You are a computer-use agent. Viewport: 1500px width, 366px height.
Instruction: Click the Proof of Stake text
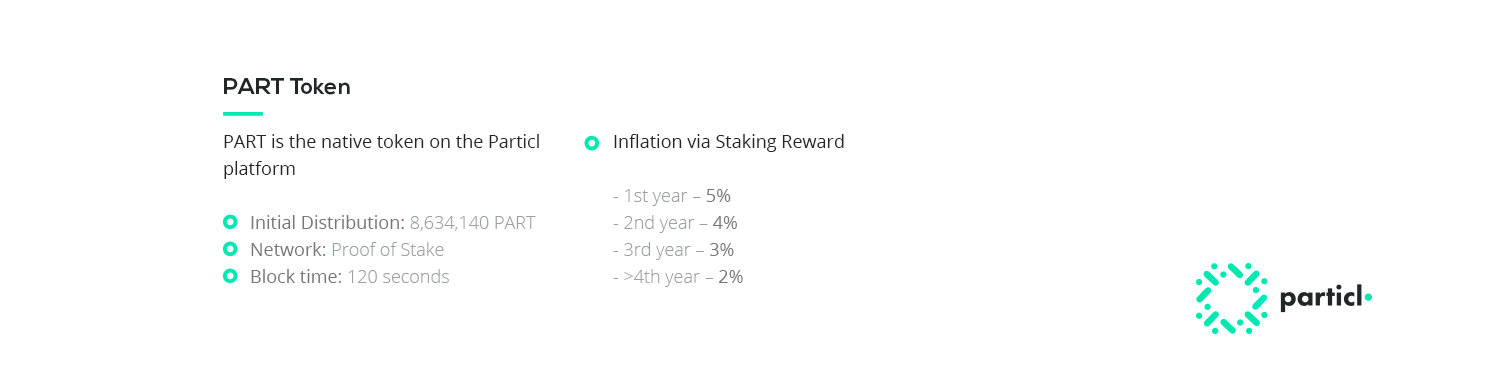pos(388,249)
